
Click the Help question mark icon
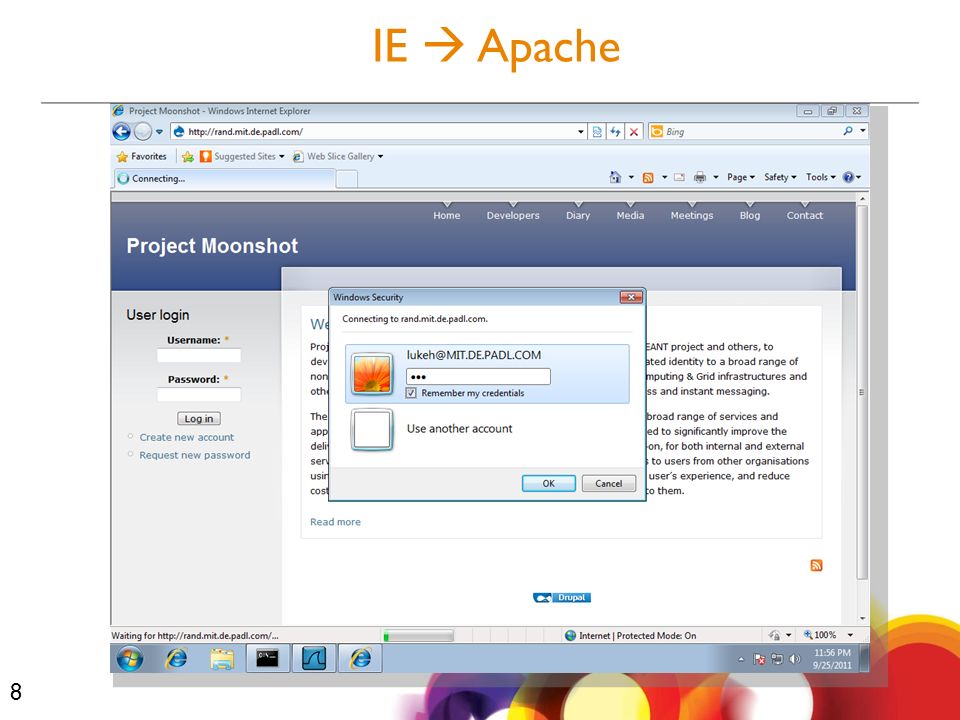tap(848, 178)
